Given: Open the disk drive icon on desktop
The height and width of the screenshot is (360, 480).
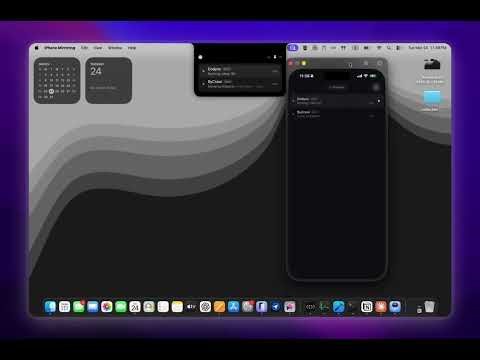Looking at the screenshot, I should pyautogui.click(x=432, y=64).
